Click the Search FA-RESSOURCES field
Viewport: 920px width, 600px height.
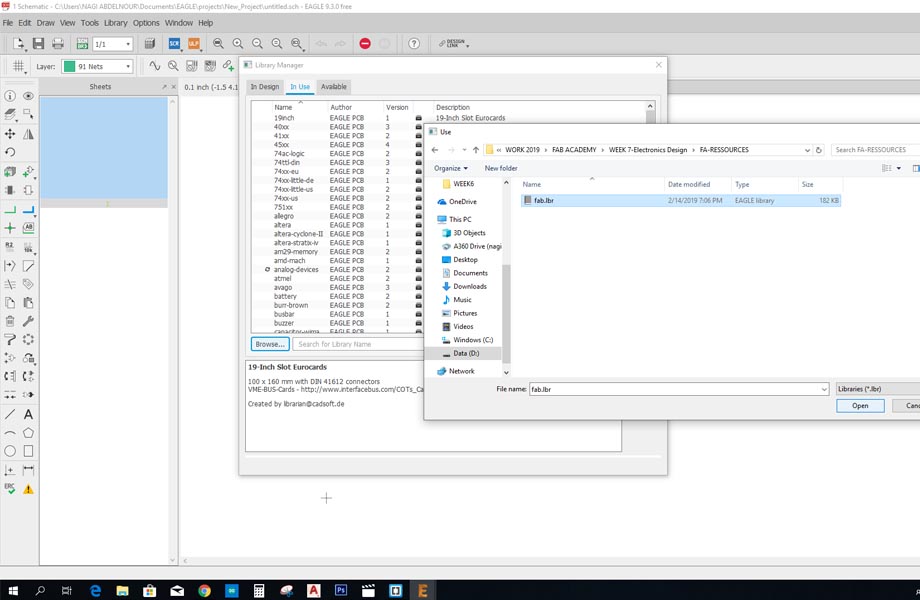click(875, 150)
